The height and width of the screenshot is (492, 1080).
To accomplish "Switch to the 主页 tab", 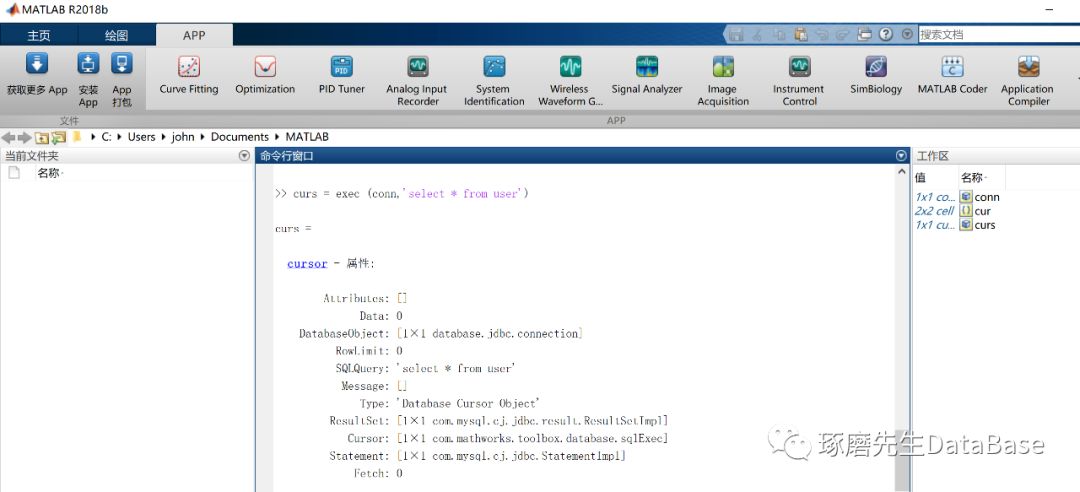I will (x=39, y=35).
